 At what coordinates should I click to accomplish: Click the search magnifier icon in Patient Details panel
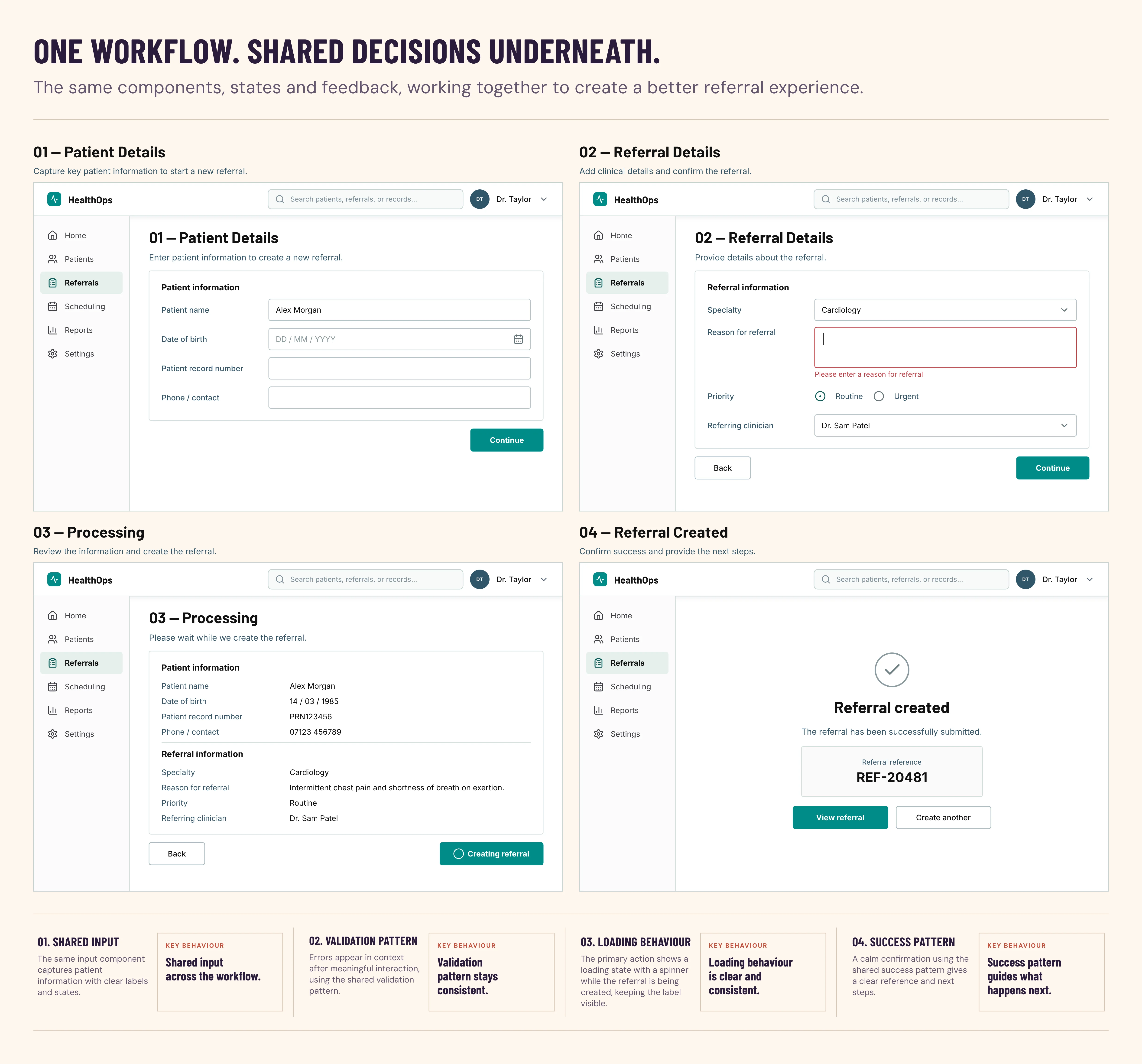pos(280,199)
